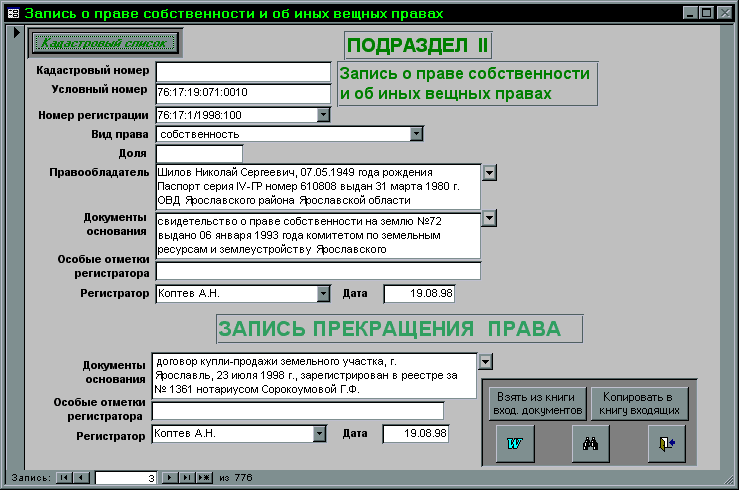The image size is (739, 490).
Task: Click the Правообладатель text Шилов Николай Сергеевич
Action: (227, 172)
